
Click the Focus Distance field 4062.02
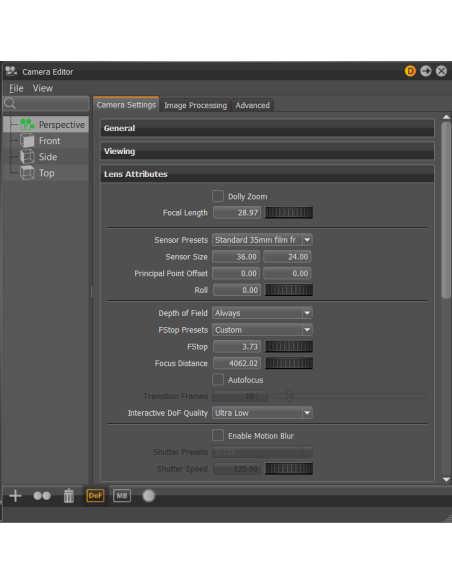(x=237, y=363)
